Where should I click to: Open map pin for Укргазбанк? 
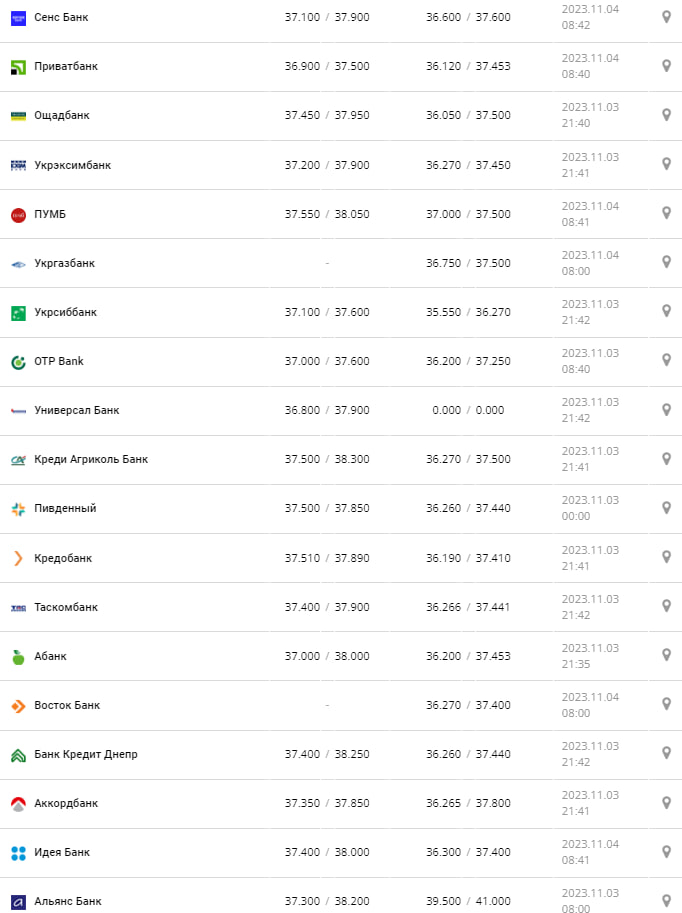tap(666, 262)
